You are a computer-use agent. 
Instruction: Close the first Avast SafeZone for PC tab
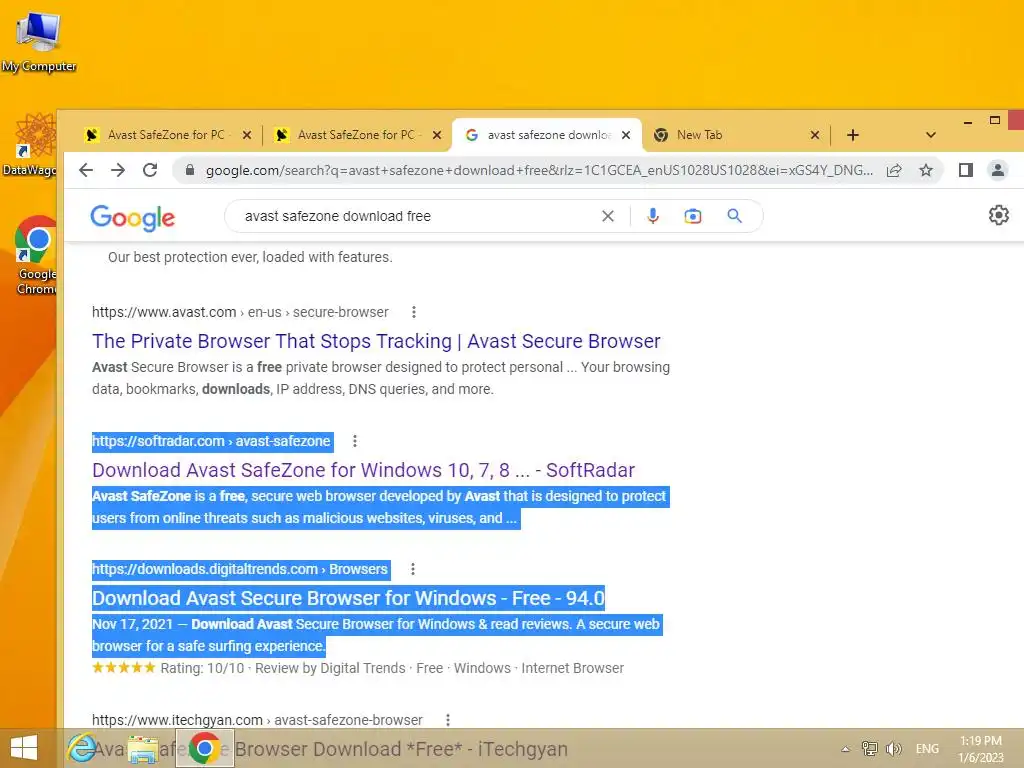[247, 135]
